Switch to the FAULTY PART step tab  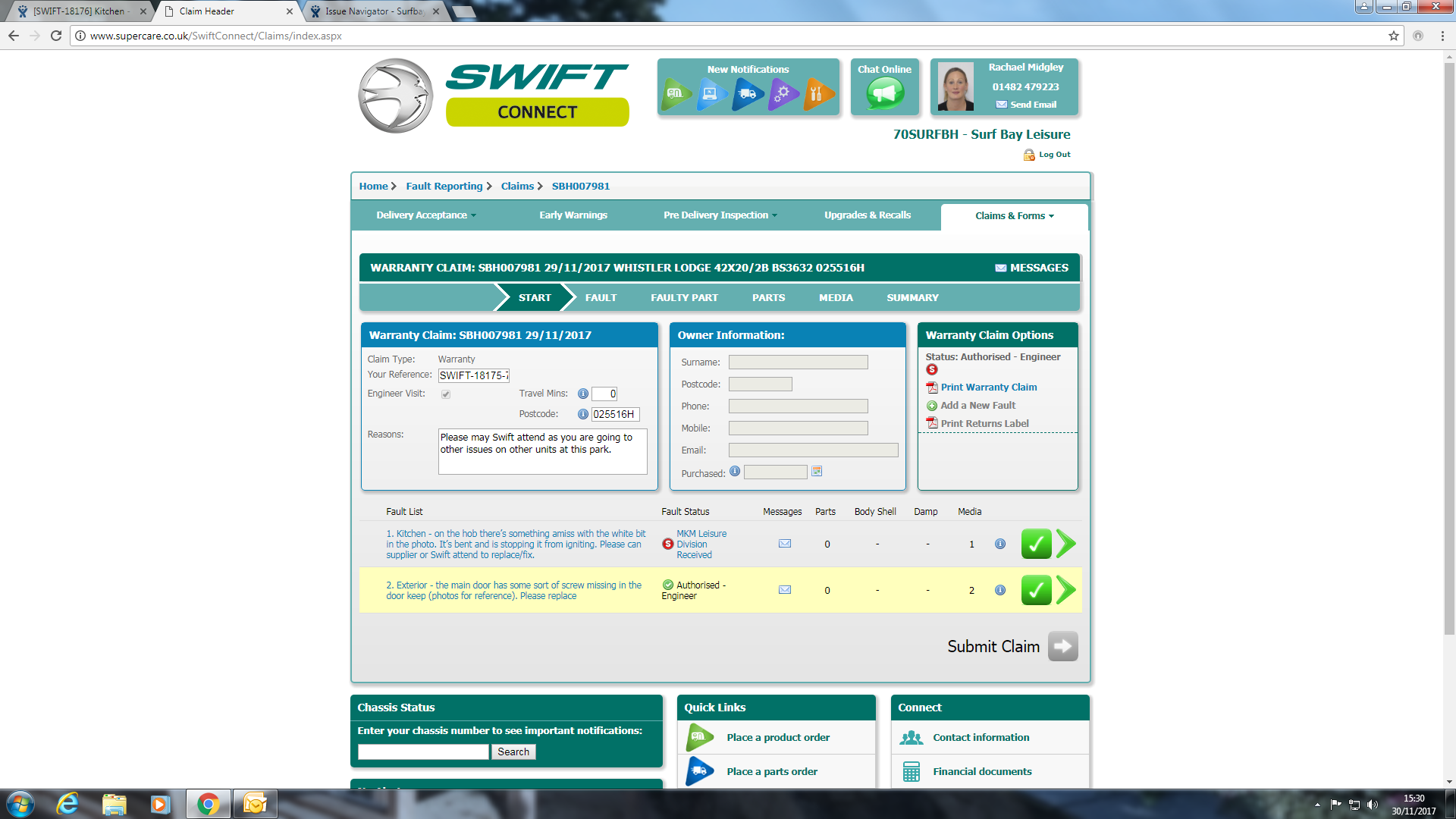pyautogui.click(x=684, y=298)
